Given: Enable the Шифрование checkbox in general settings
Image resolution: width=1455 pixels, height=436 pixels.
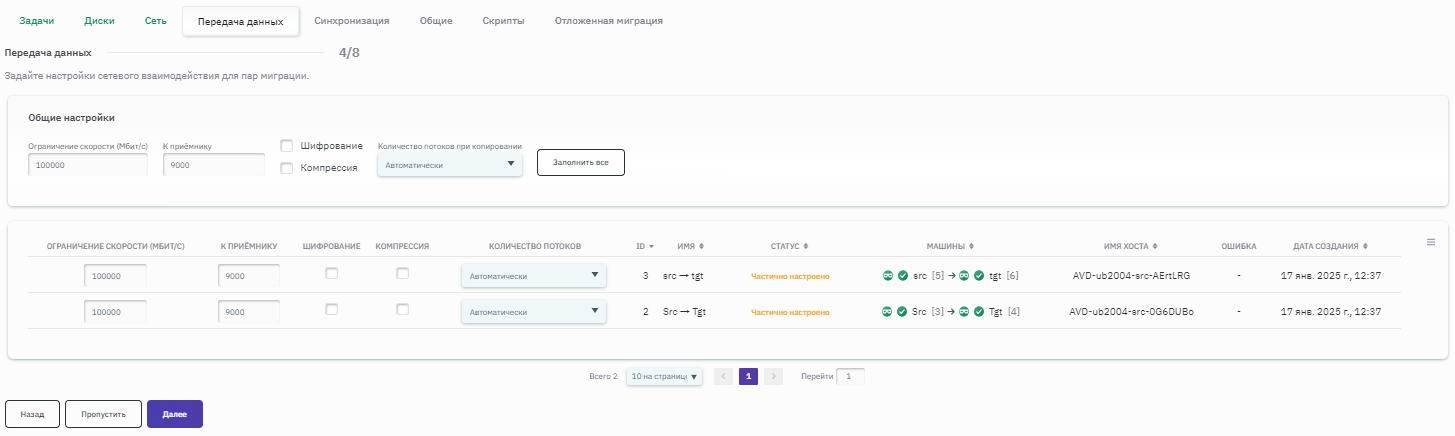Looking at the screenshot, I should (287, 146).
